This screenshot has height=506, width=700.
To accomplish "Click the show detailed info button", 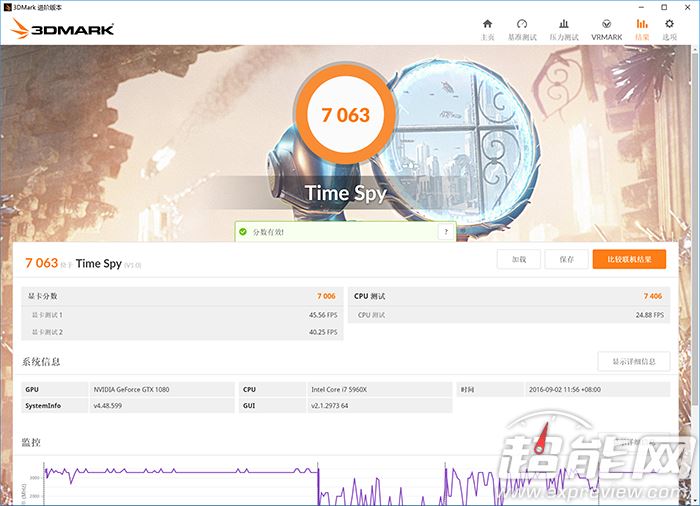I will pyautogui.click(x=633, y=361).
